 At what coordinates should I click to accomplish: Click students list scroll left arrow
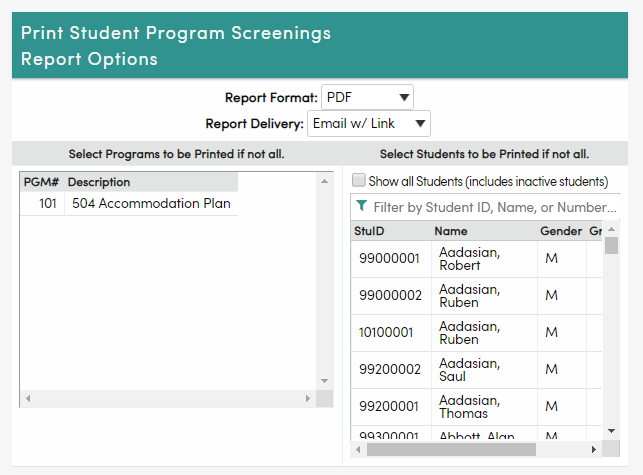tap(358, 450)
